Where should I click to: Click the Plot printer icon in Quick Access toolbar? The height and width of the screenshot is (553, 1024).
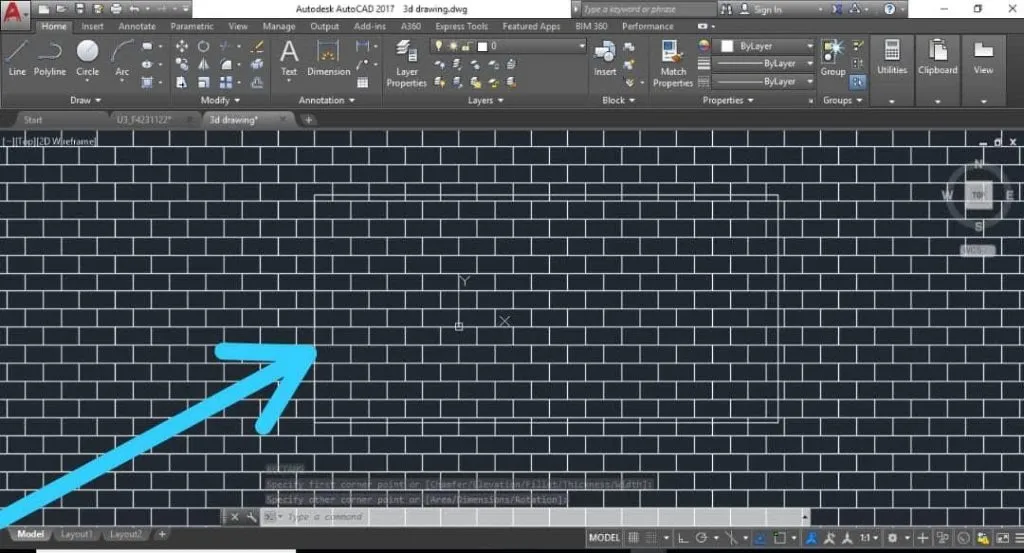click(116, 9)
